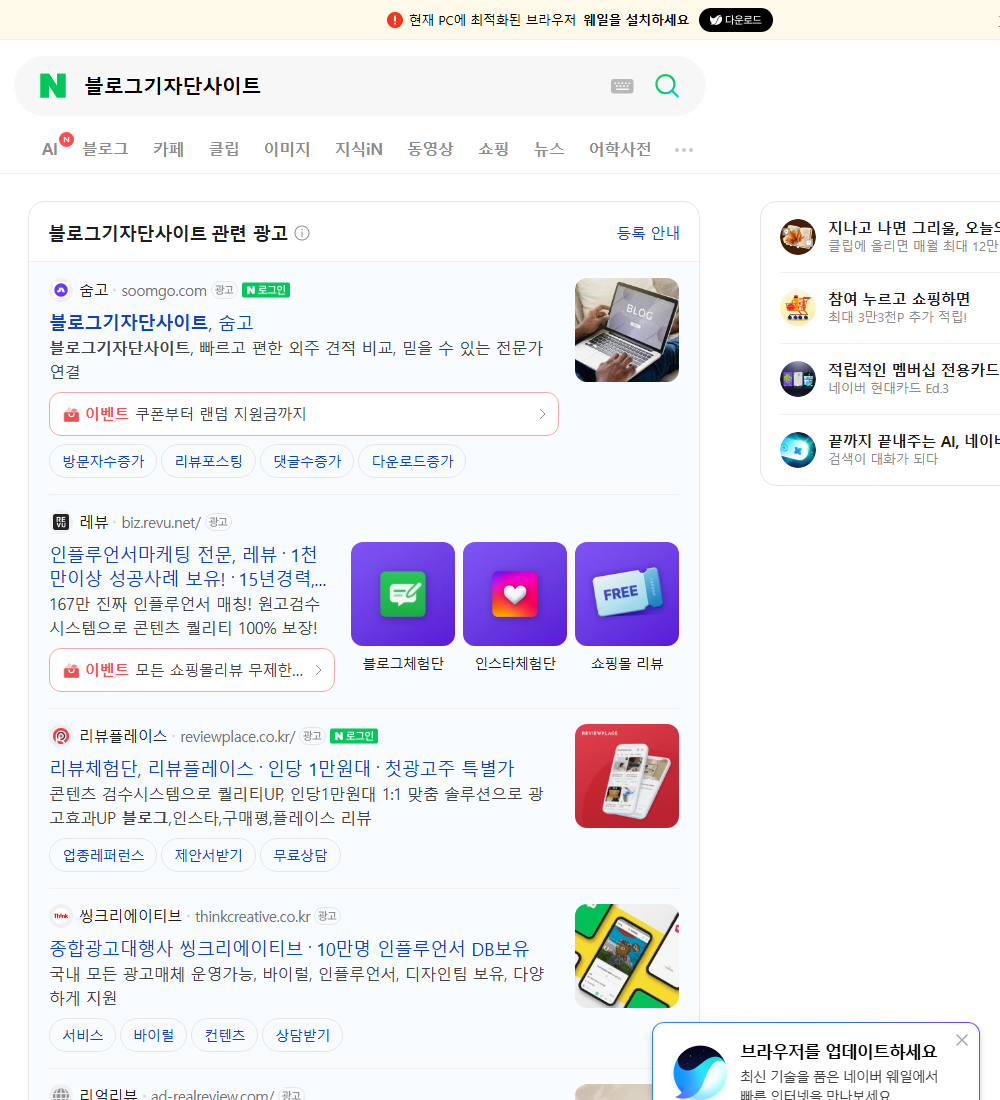
Task: Switch to the 지식iN tab
Action: point(359,149)
